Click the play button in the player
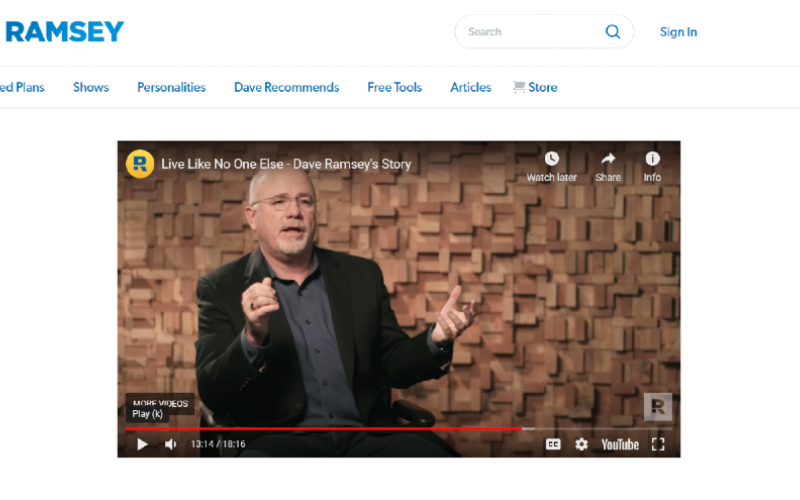This screenshot has width=800, height=500. click(x=142, y=444)
